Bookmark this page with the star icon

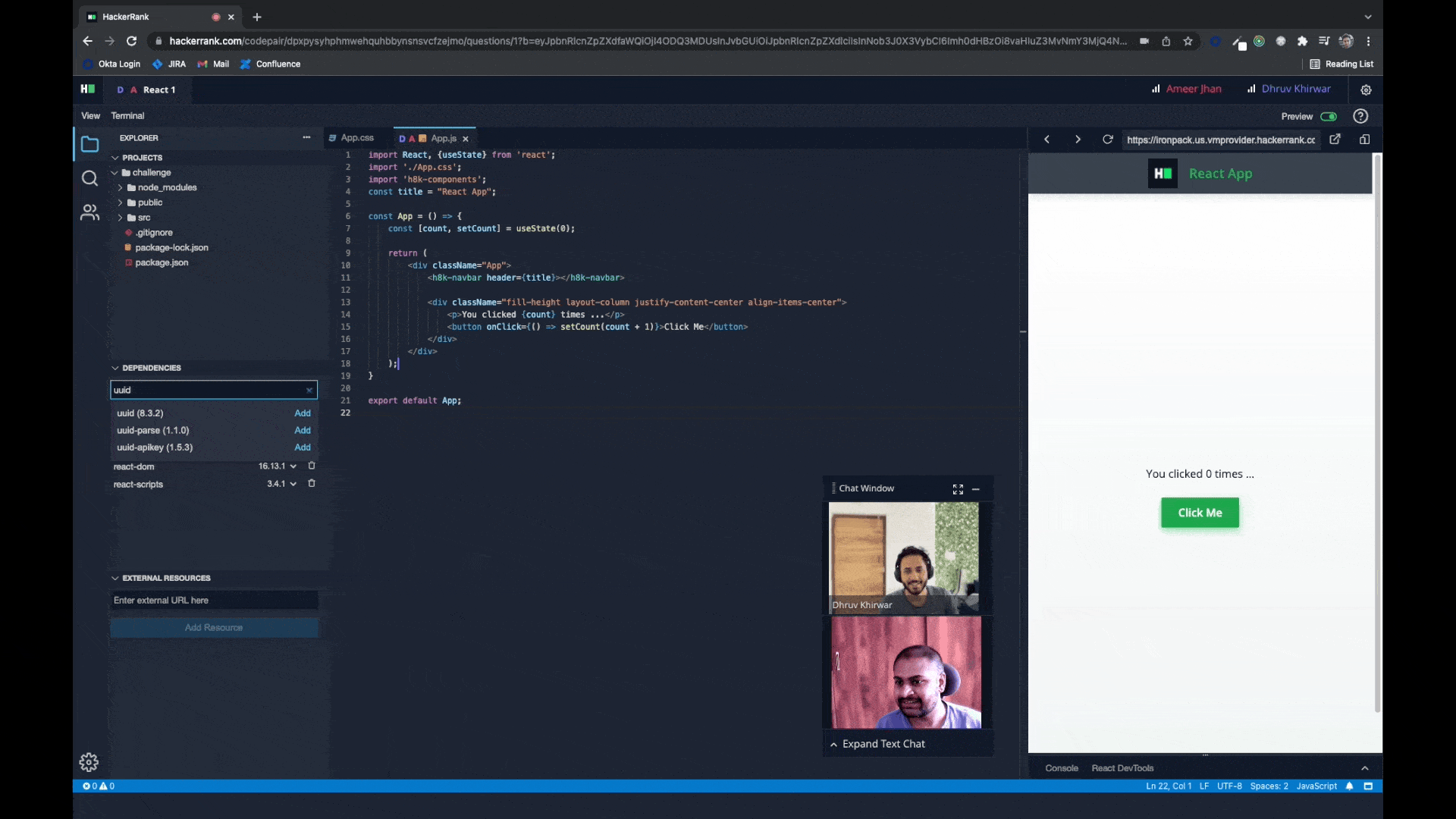1188,41
